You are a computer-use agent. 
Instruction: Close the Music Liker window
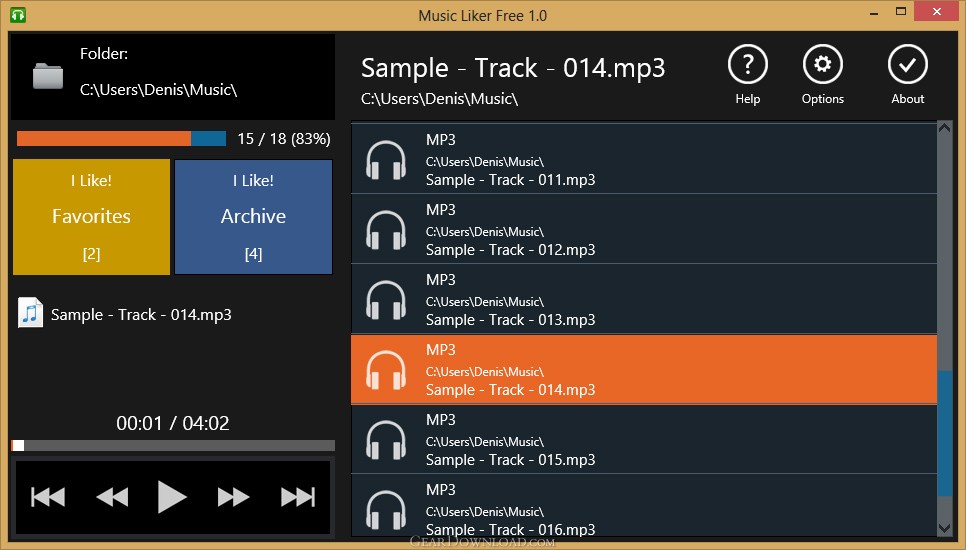[937, 12]
